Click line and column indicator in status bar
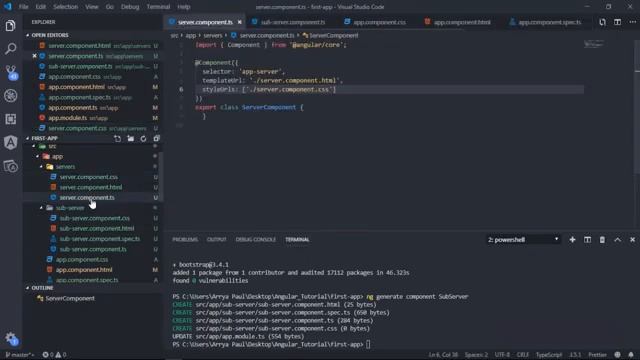The height and width of the screenshot is (360, 640). [443, 355]
